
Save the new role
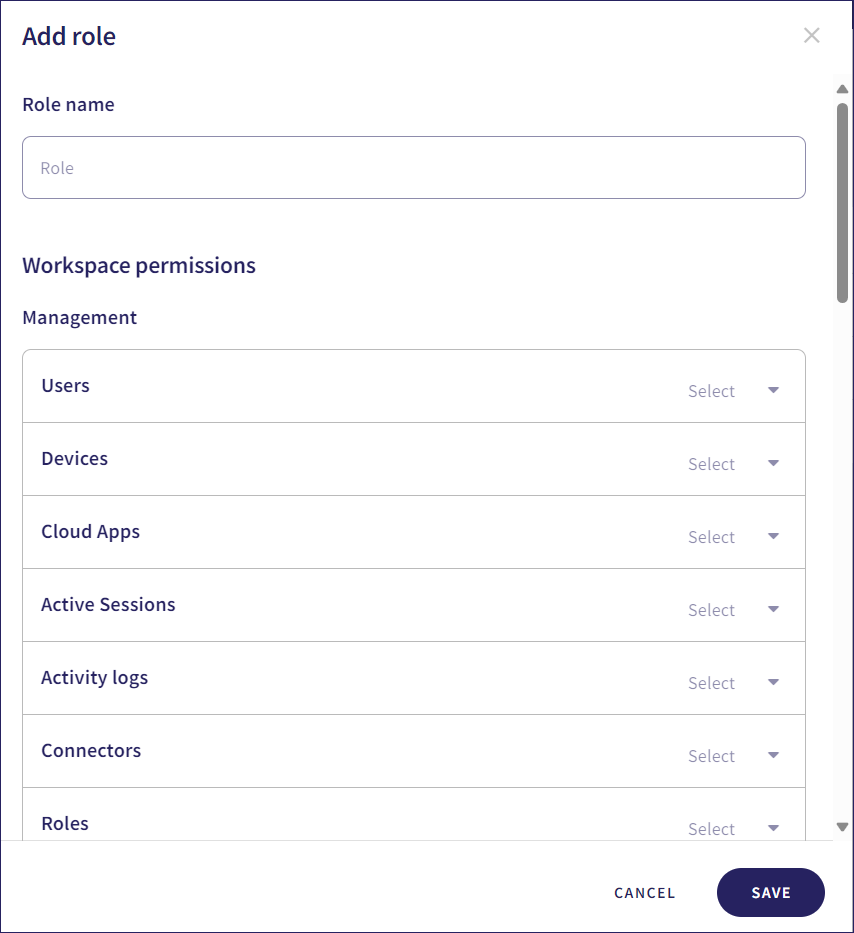[x=770, y=892]
